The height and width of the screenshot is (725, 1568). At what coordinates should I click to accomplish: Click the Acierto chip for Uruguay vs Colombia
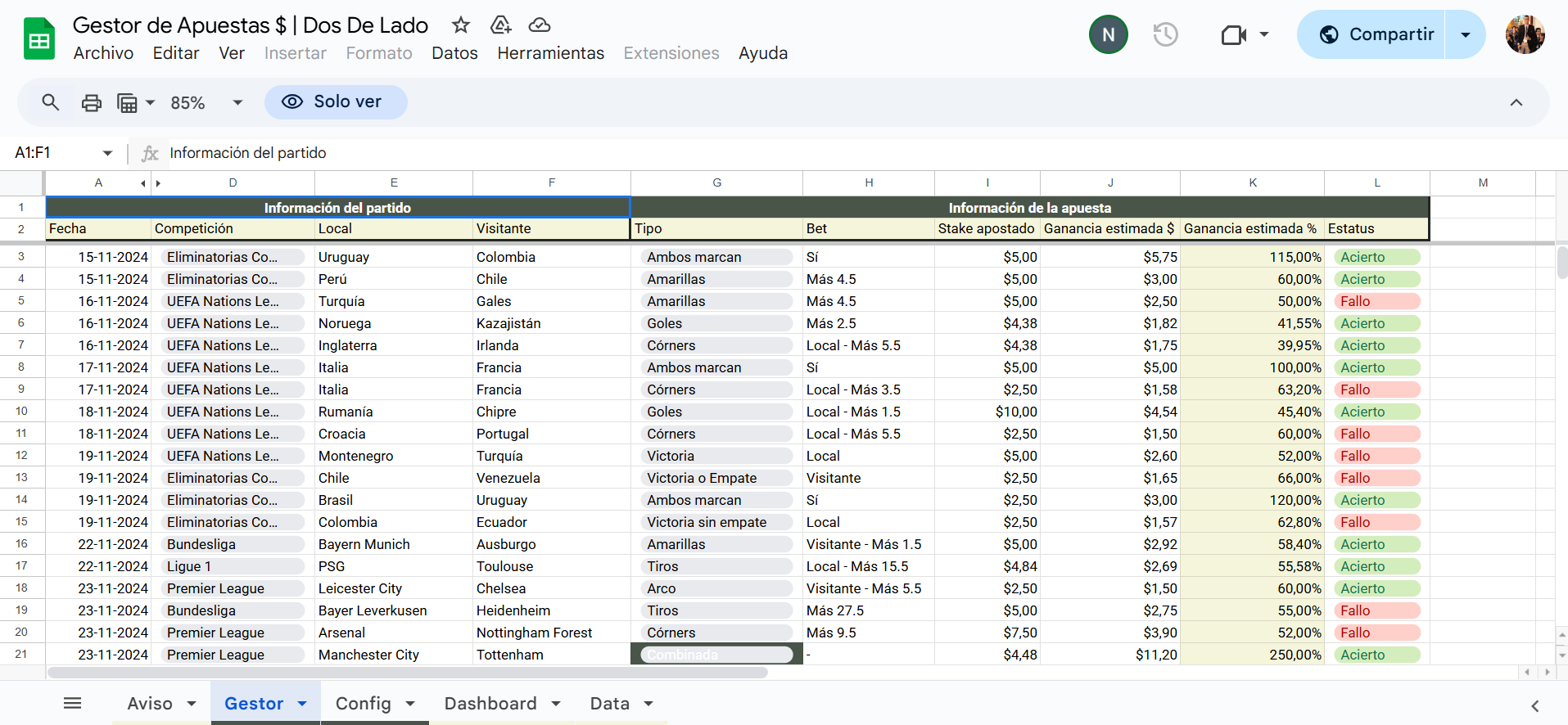[1377, 257]
